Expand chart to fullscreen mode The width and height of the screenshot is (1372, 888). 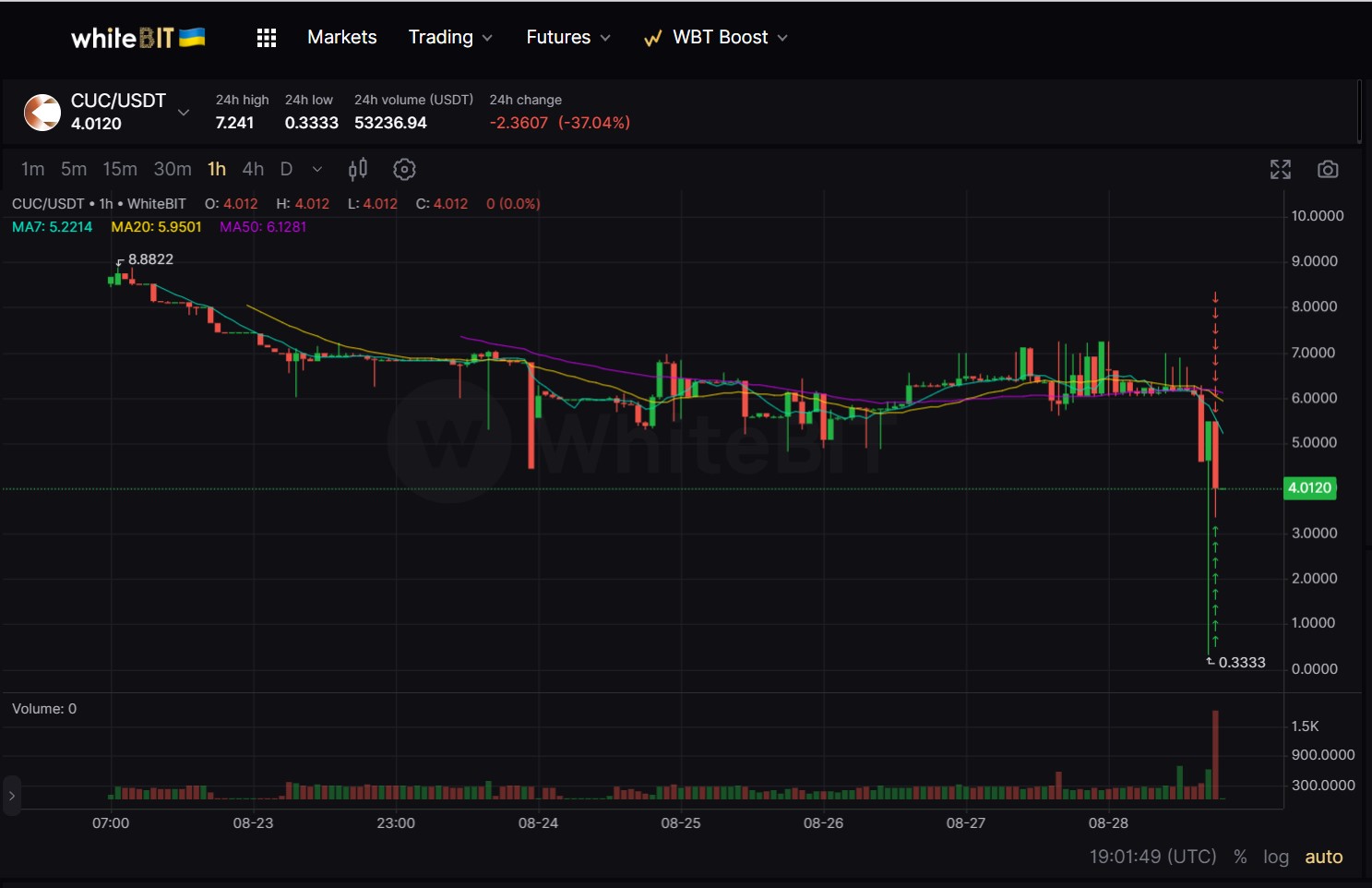click(1280, 169)
